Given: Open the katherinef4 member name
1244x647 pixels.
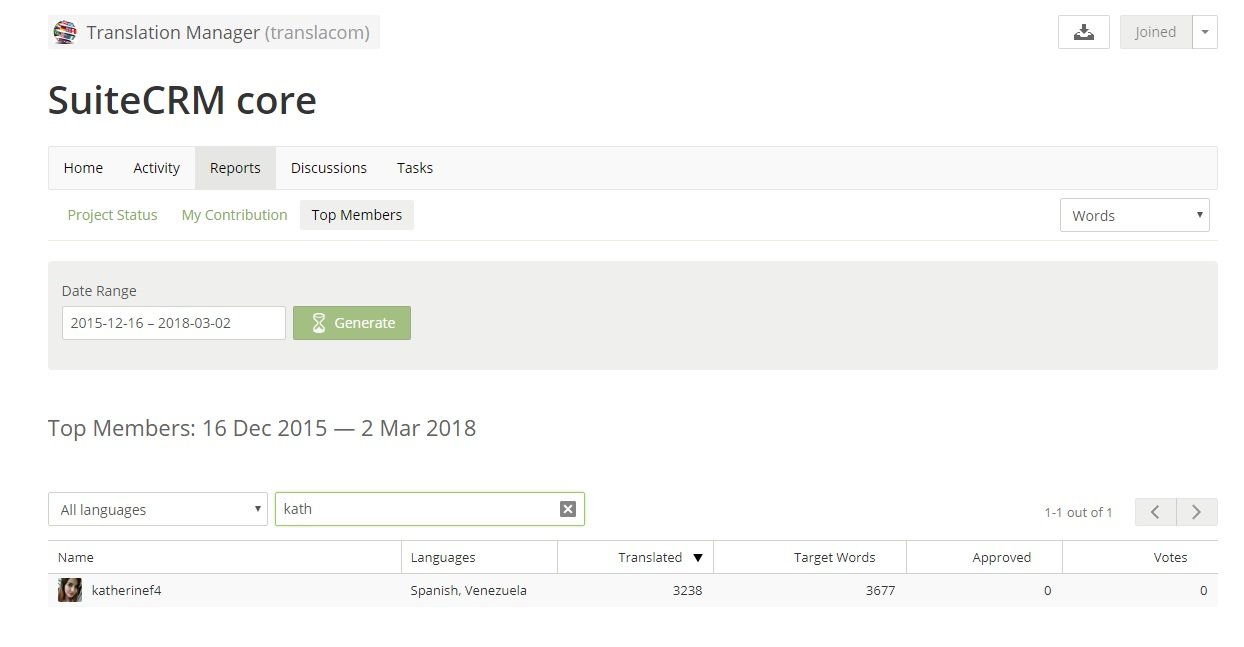Looking at the screenshot, I should [x=126, y=590].
